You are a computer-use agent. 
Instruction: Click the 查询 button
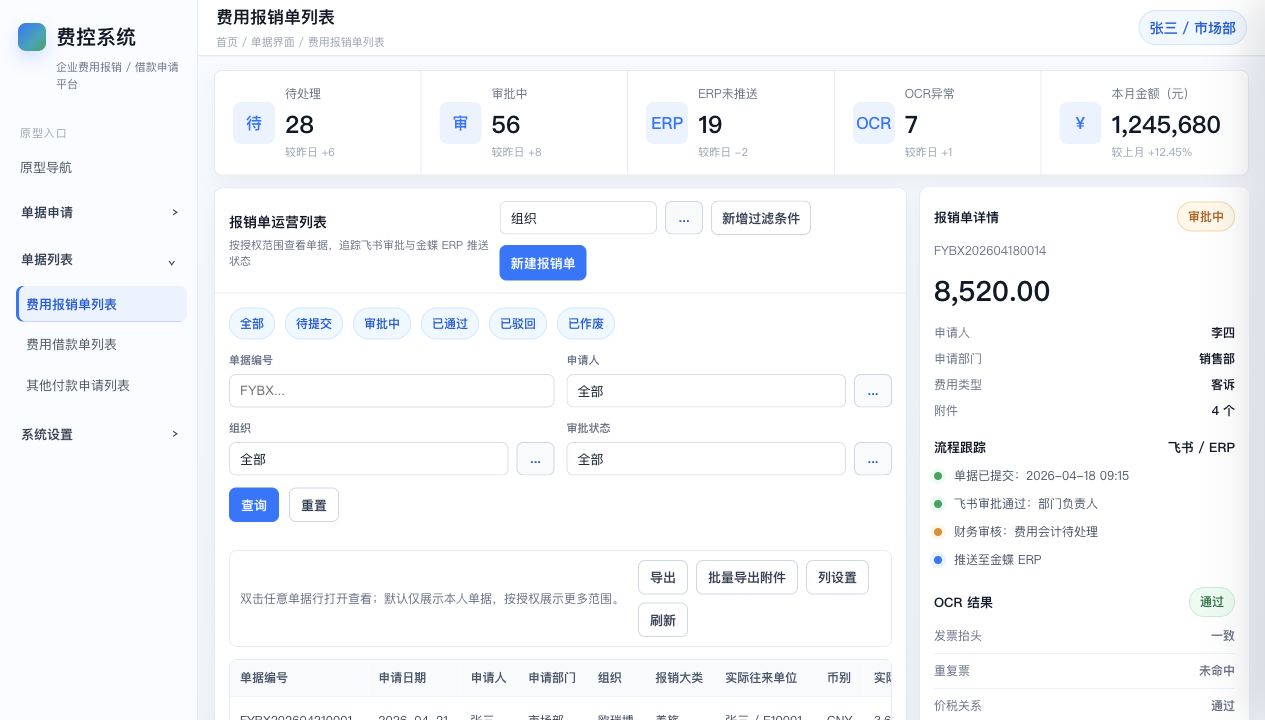click(254, 505)
